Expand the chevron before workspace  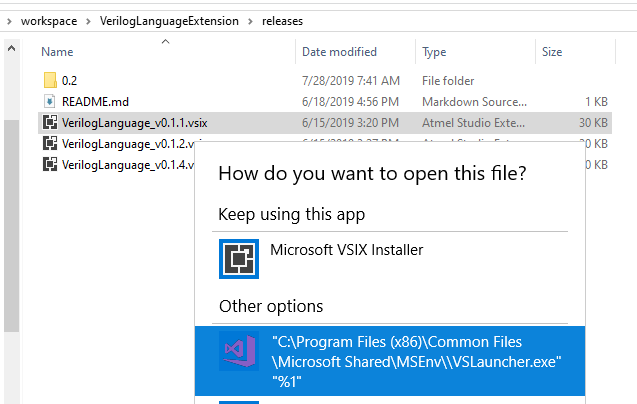coord(9,21)
